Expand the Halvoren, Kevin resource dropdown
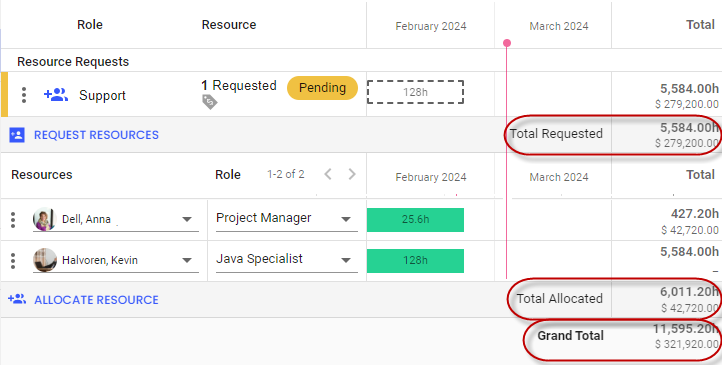Viewport: 722px width, 365px height. pyautogui.click(x=186, y=261)
